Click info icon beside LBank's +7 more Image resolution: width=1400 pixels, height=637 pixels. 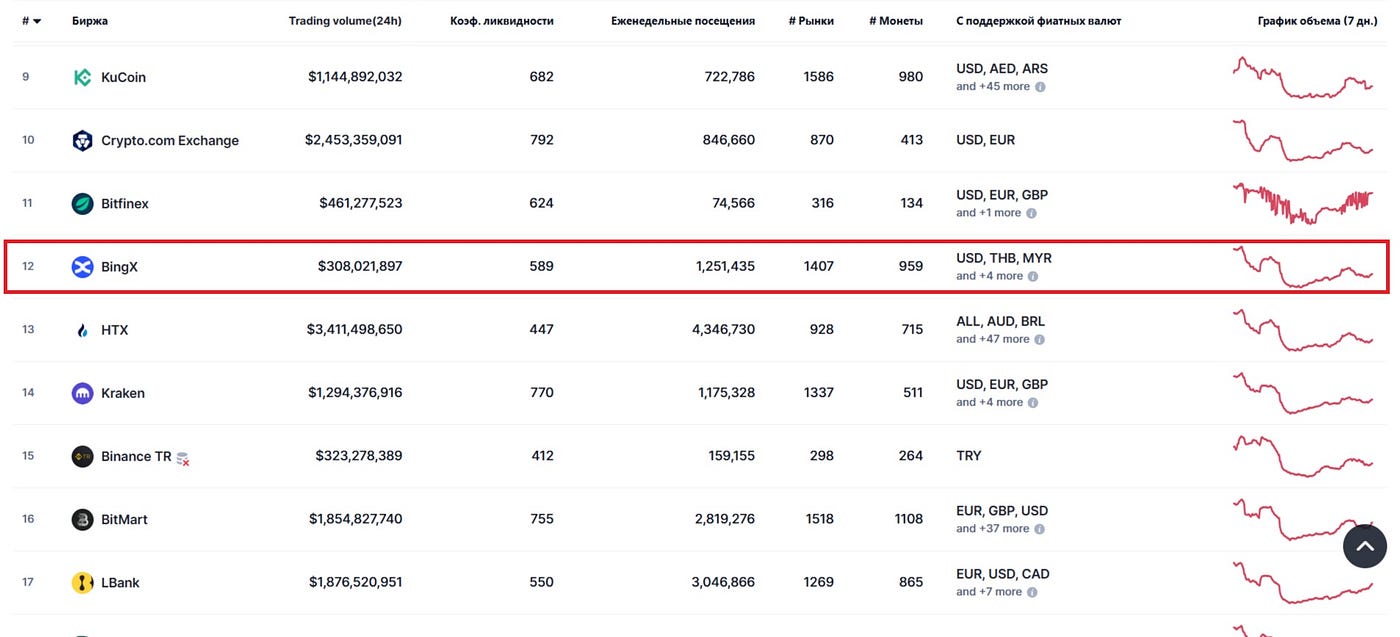click(x=1033, y=592)
